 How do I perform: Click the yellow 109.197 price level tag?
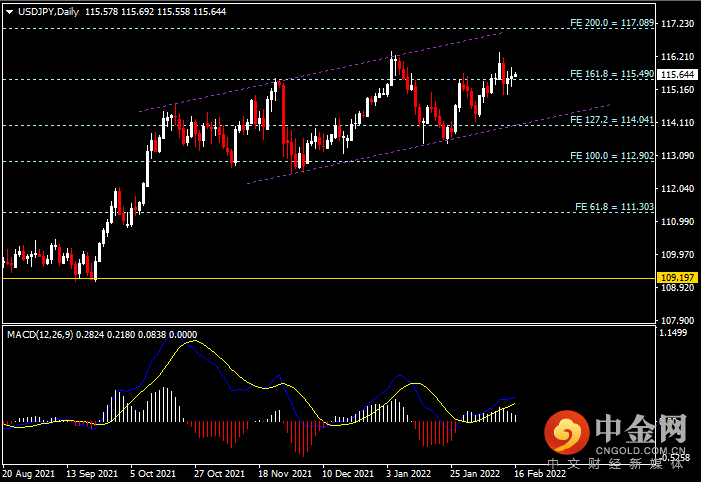pos(678,278)
